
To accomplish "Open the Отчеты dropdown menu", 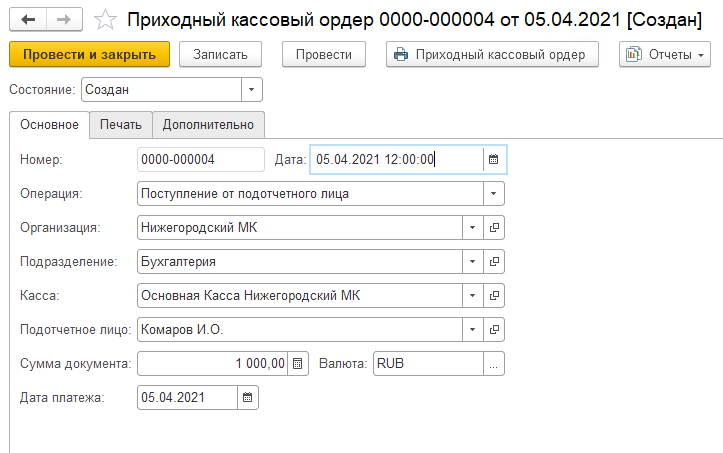I will coord(664,55).
